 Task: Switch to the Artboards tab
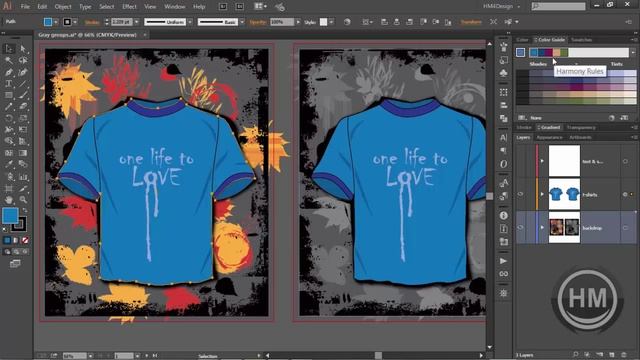coord(580,137)
